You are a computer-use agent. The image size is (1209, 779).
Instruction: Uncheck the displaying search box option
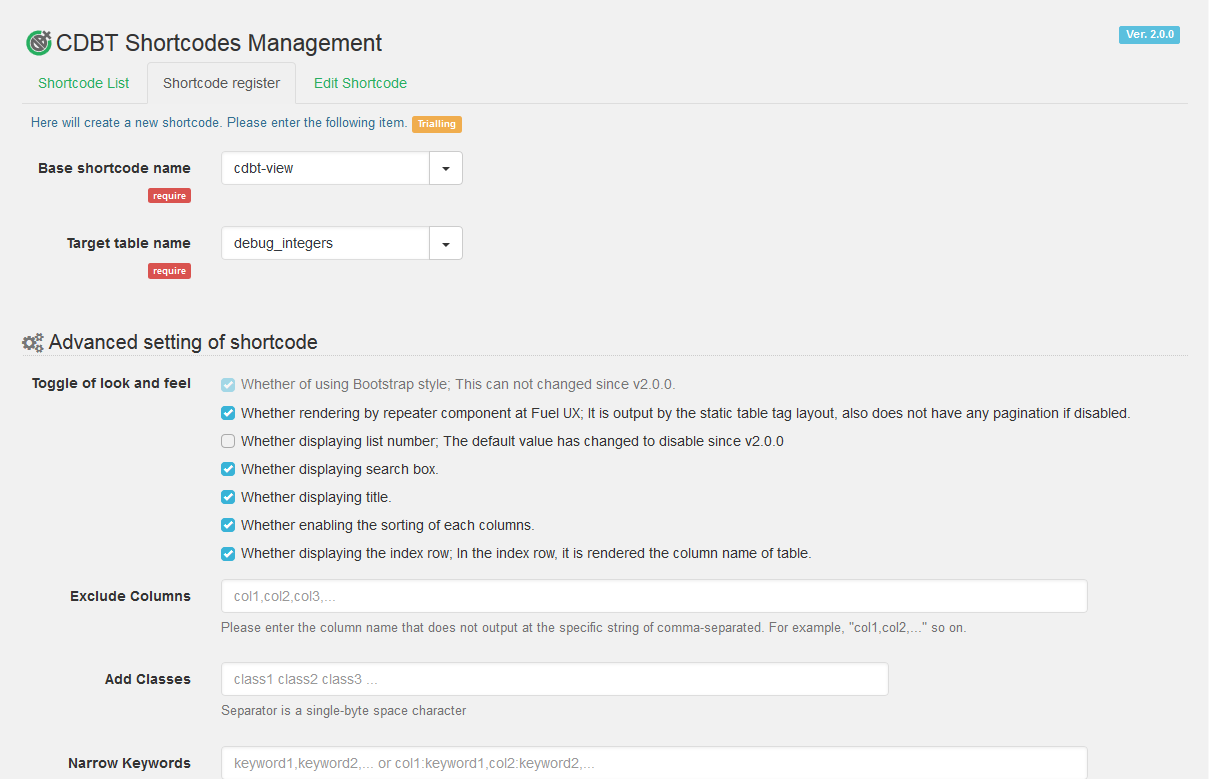pyautogui.click(x=228, y=469)
